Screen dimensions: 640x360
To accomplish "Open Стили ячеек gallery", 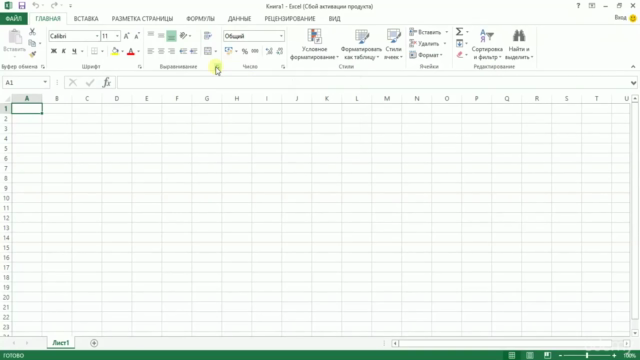I will click(x=393, y=44).
